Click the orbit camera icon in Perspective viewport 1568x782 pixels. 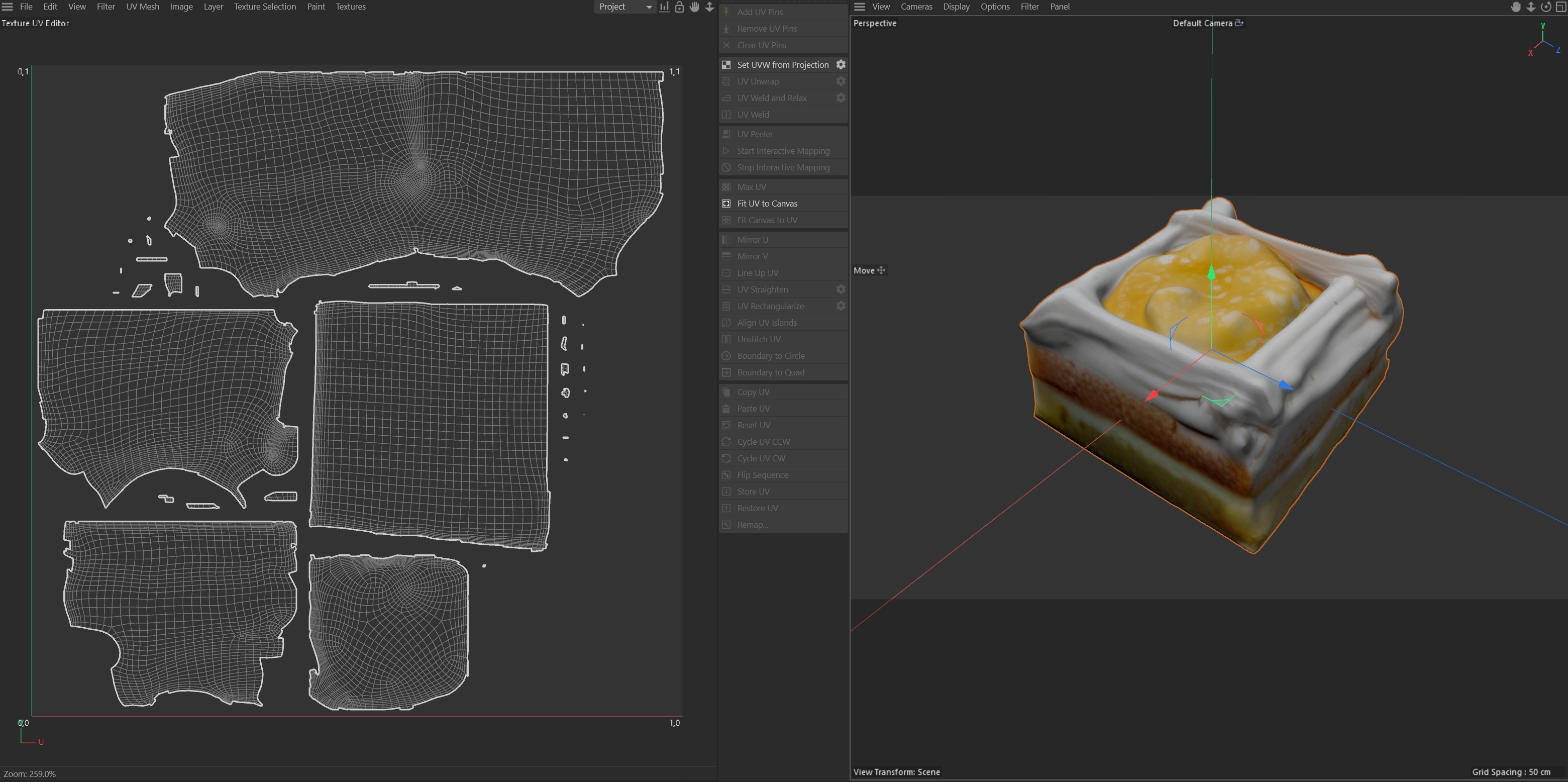coord(1545,7)
